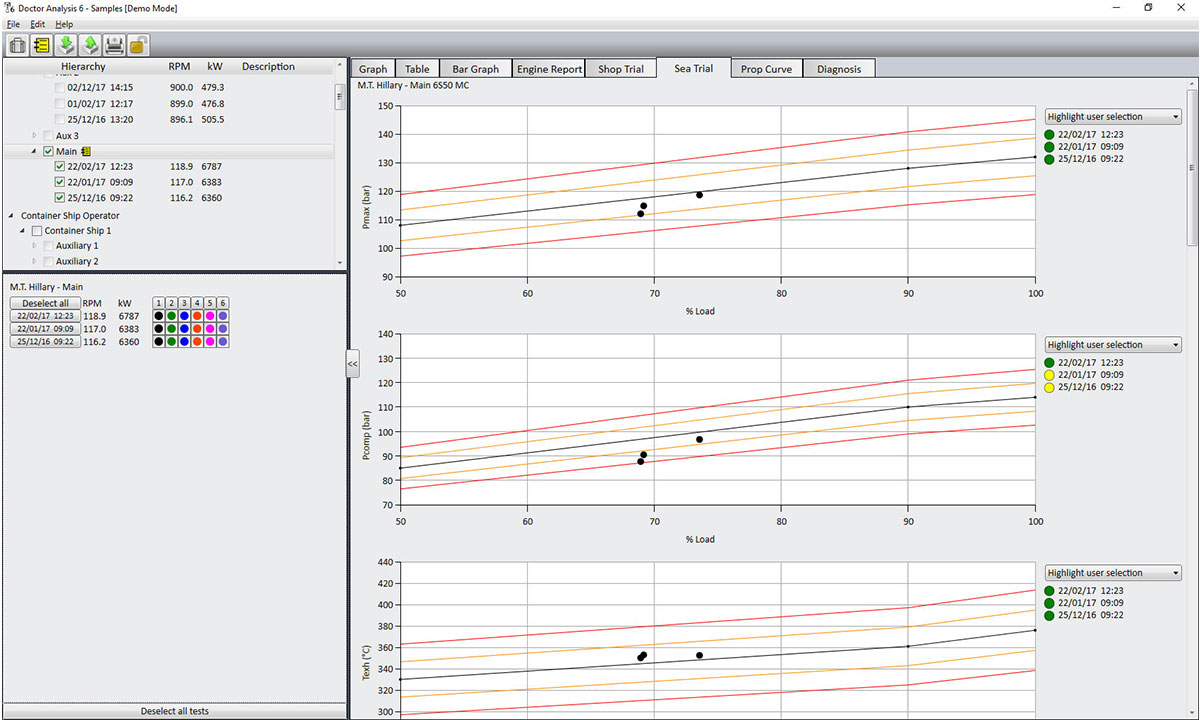The width and height of the screenshot is (1200, 720).
Task: Click the cylinder 4 orange swatch for 22/02/17
Action: [x=197, y=316]
